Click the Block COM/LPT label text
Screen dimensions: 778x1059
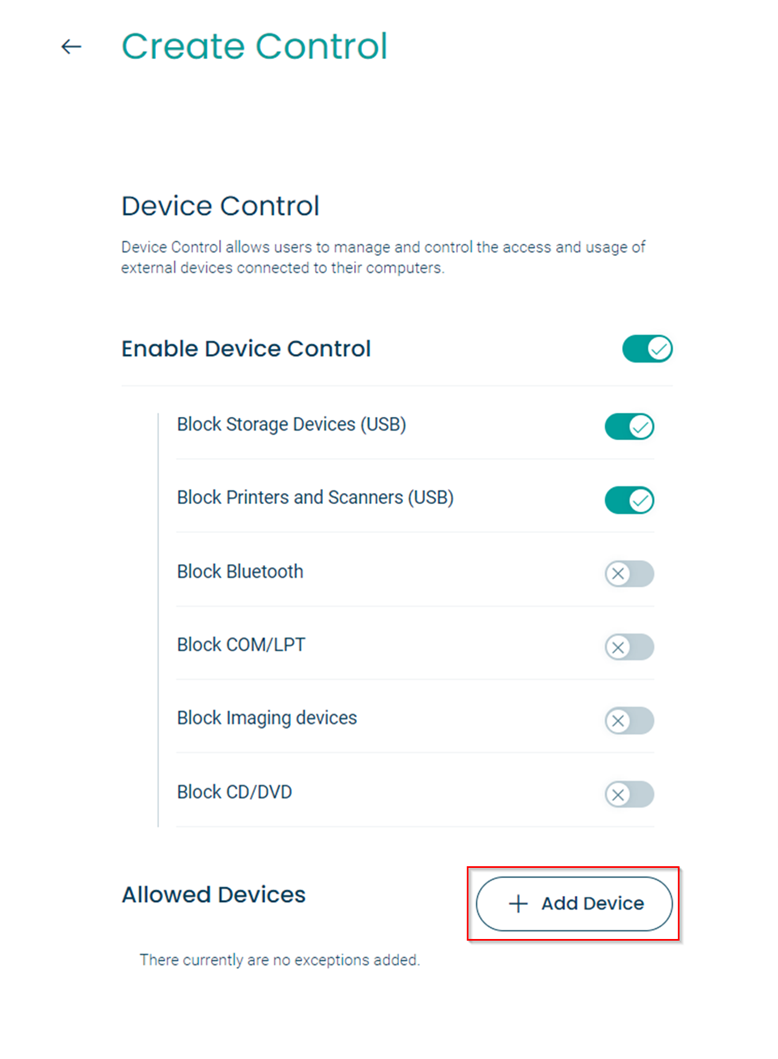241,645
